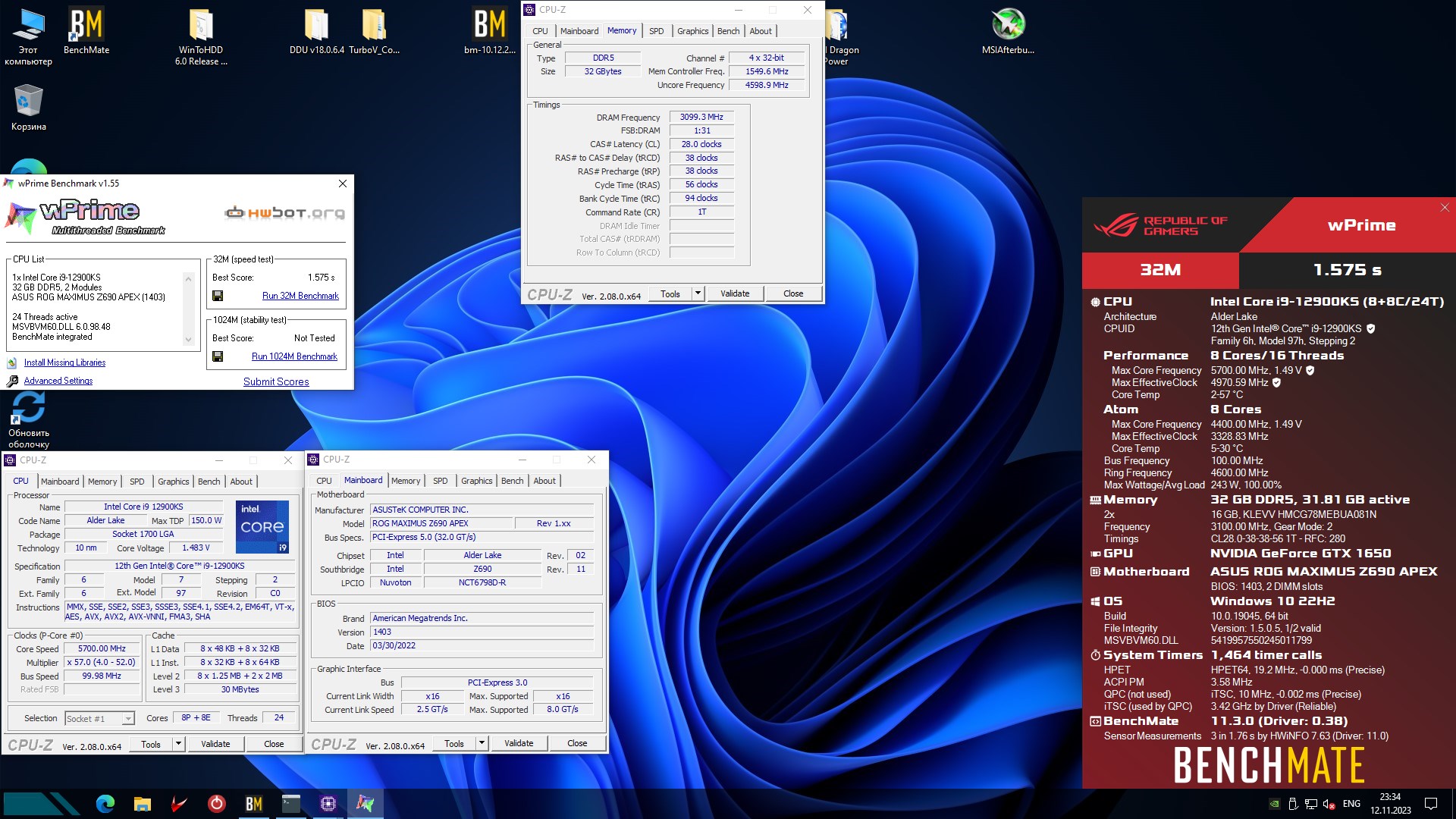Viewport: 1456px width, 819px height.
Task: Click the Intel Core i9 logo badge
Action: click(262, 527)
